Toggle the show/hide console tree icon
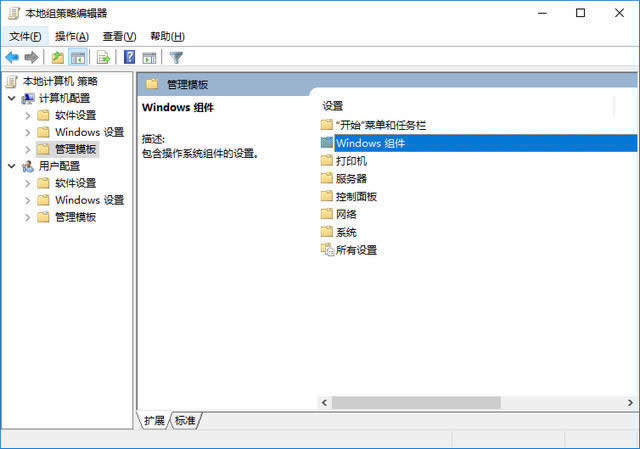Viewport: 640px width, 449px height. pos(77,57)
